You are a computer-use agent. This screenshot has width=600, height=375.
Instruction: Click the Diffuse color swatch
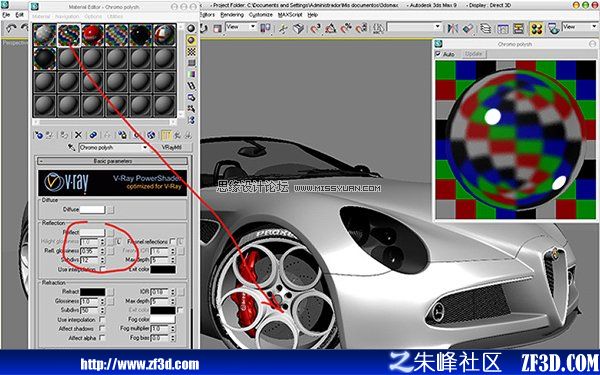92,209
